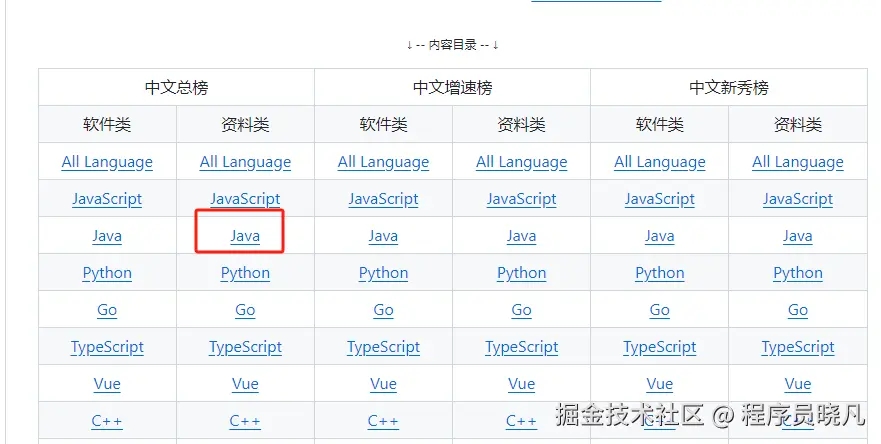Image resolution: width=881 pixels, height=444 pixels.
Task: Jump to Go list under 中文总榜 软件类
Action: point(107,310)
